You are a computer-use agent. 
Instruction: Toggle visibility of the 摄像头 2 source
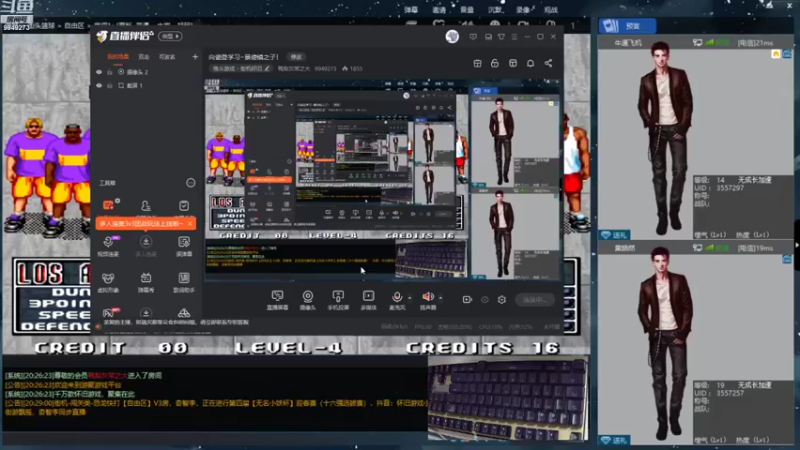[x=99, y=72]
